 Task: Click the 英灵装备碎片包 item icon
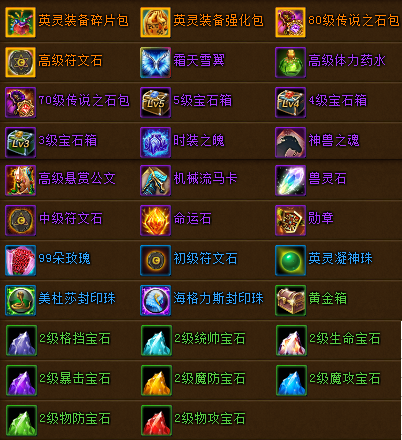coord(20,22)
